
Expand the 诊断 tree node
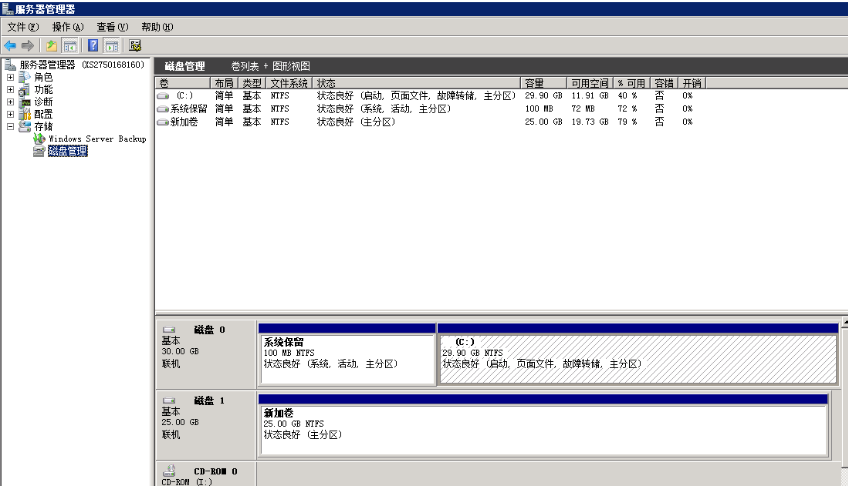pos(10,102)
